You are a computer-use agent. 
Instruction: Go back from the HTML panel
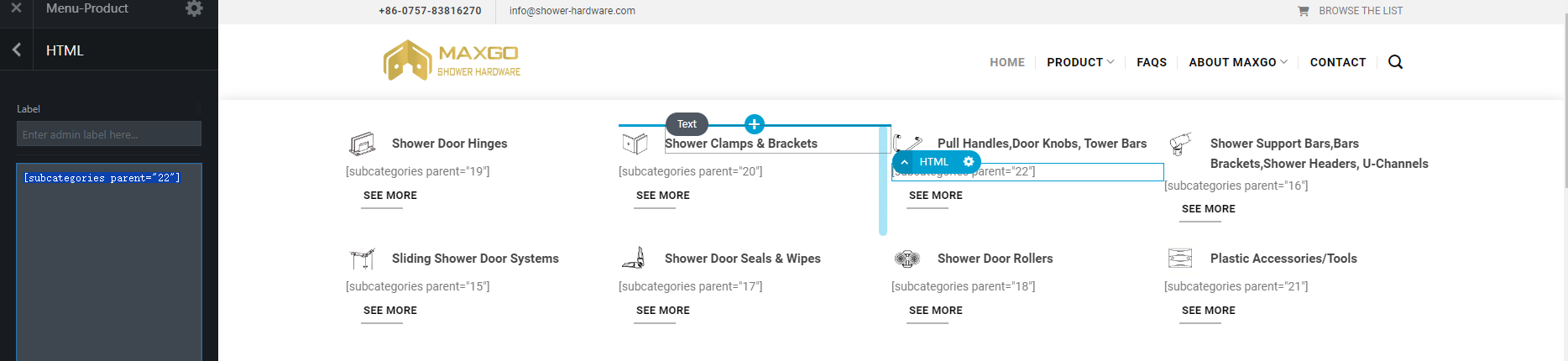click(16, 50)
